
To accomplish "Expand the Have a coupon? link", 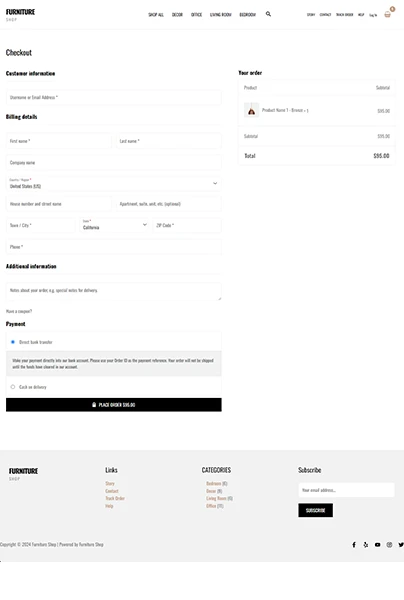I will pos(19,311).
